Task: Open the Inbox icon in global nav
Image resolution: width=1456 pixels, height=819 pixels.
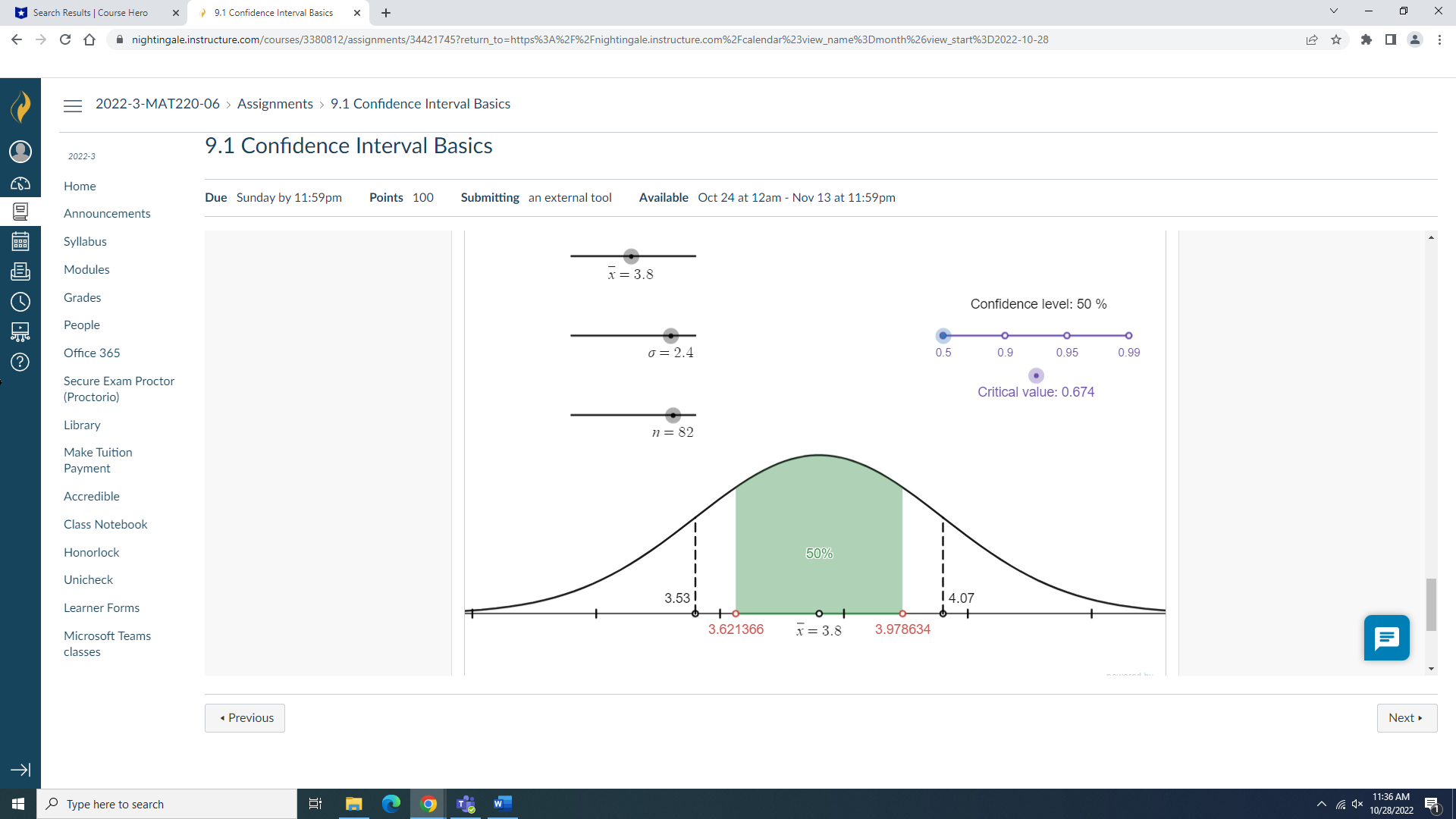Action: click(x=20, y=271)
